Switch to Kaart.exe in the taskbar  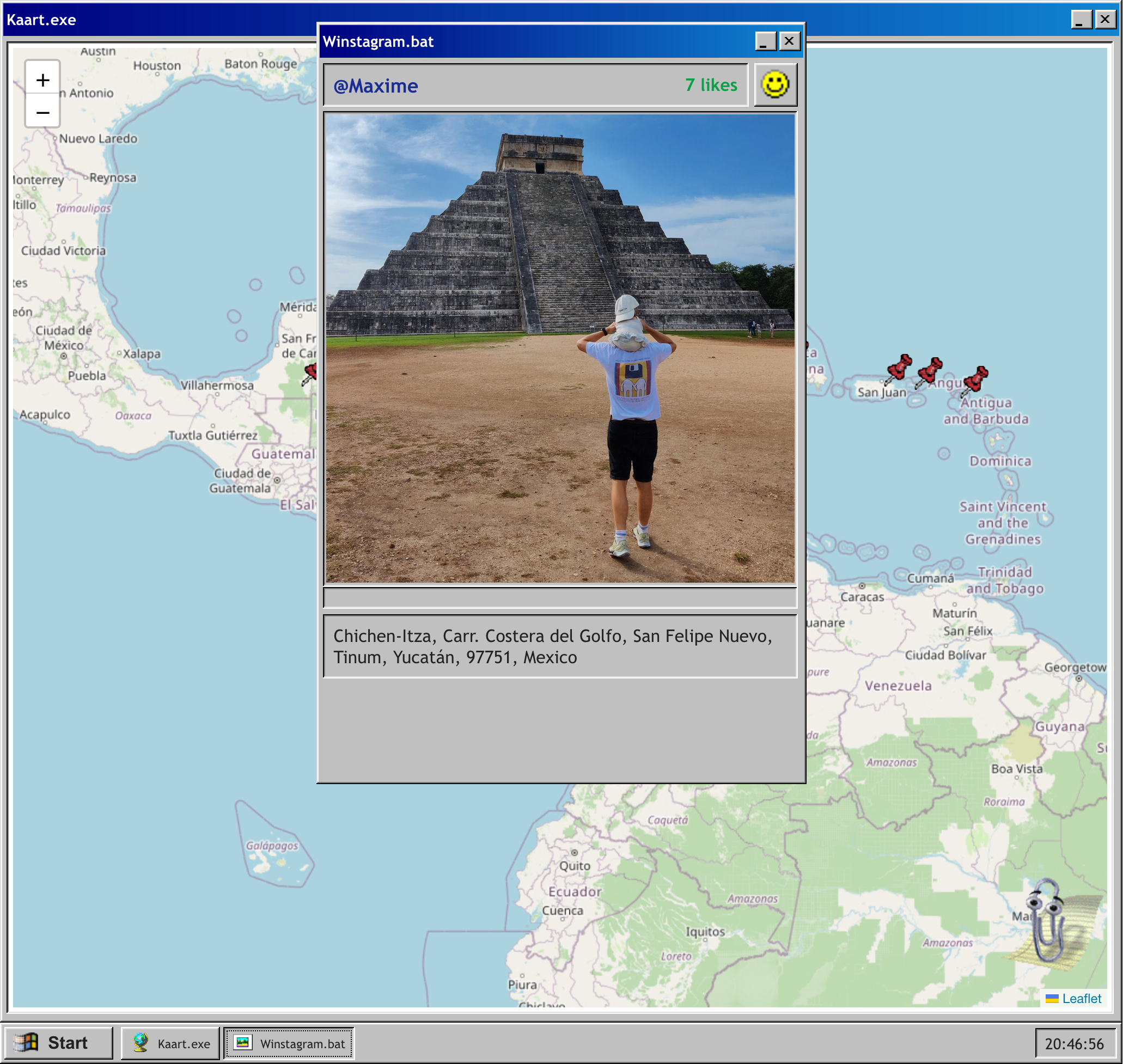(170, 1044)
